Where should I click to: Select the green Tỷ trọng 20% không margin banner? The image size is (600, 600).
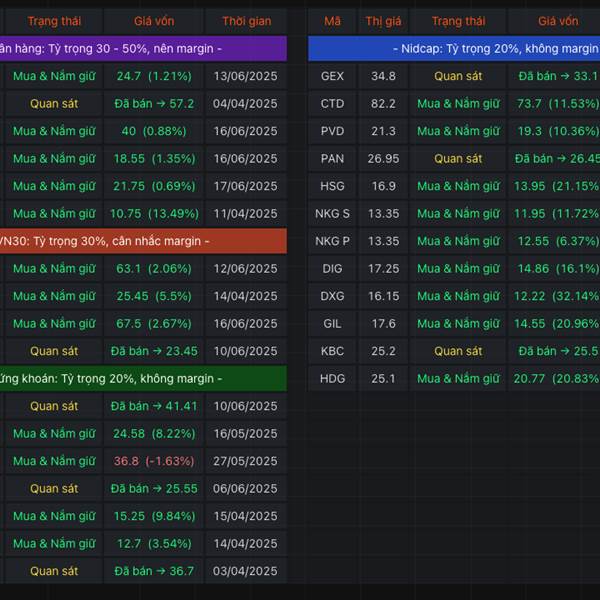[x=143, y=378]
